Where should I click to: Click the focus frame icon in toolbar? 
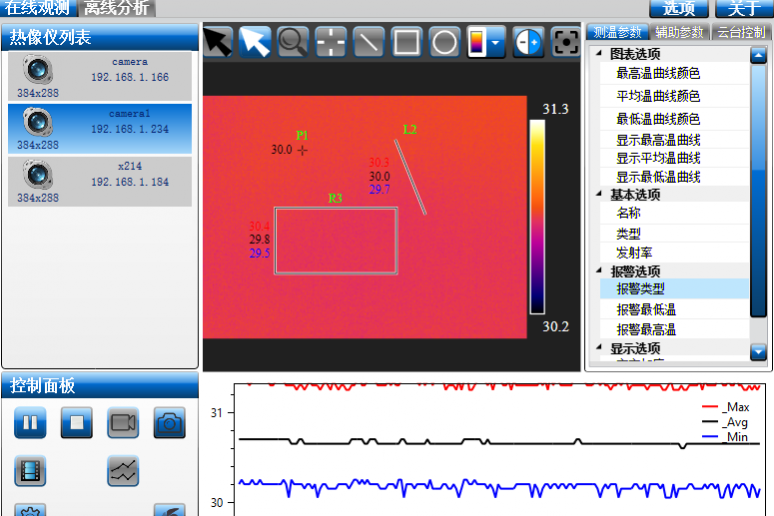pyautogui.click(x=566, y=42)
